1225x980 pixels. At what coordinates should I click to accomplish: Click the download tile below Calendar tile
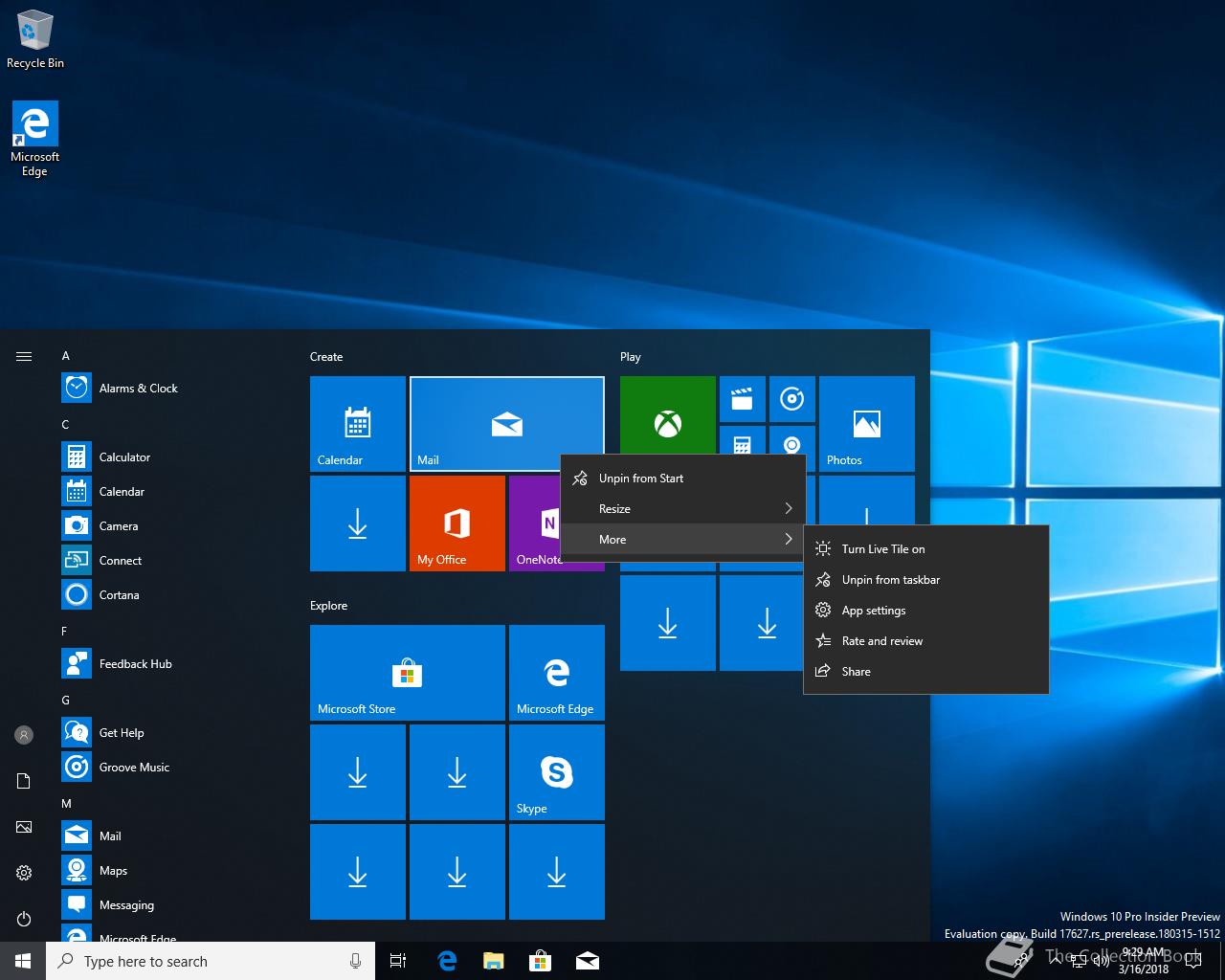pyautogui.click(x=358, y=523)
